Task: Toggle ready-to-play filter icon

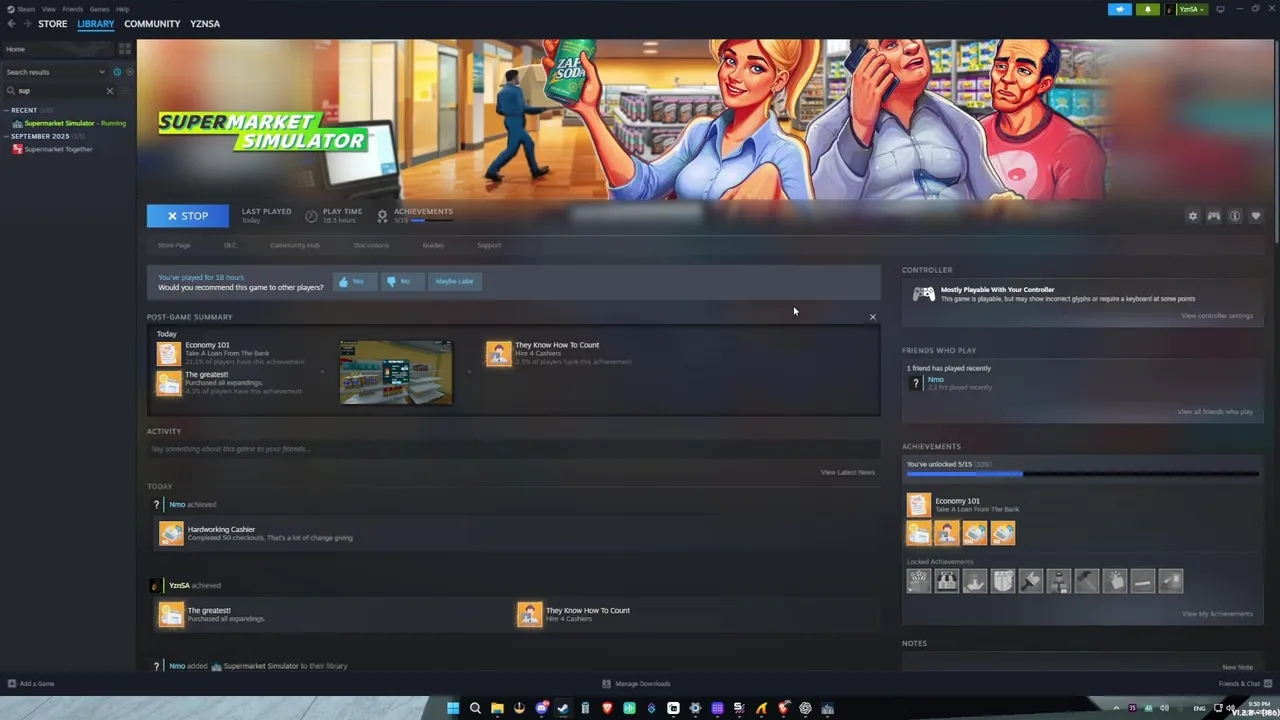Action: click(129, 72)
